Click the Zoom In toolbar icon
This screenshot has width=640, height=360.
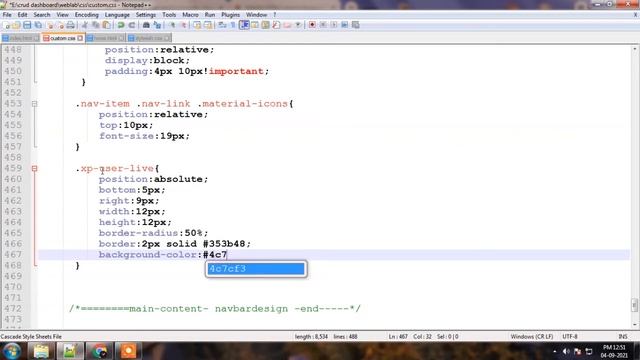172,25
